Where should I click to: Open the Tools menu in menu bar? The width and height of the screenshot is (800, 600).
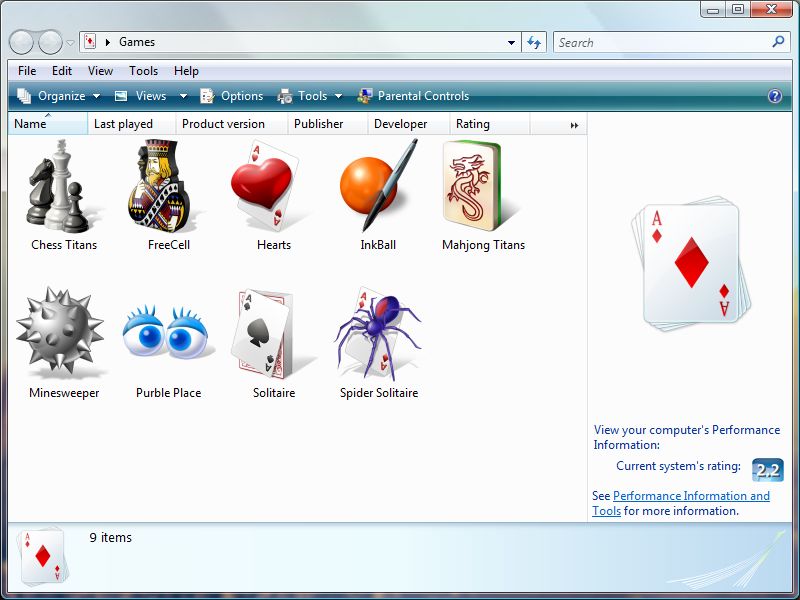[143, 71]
